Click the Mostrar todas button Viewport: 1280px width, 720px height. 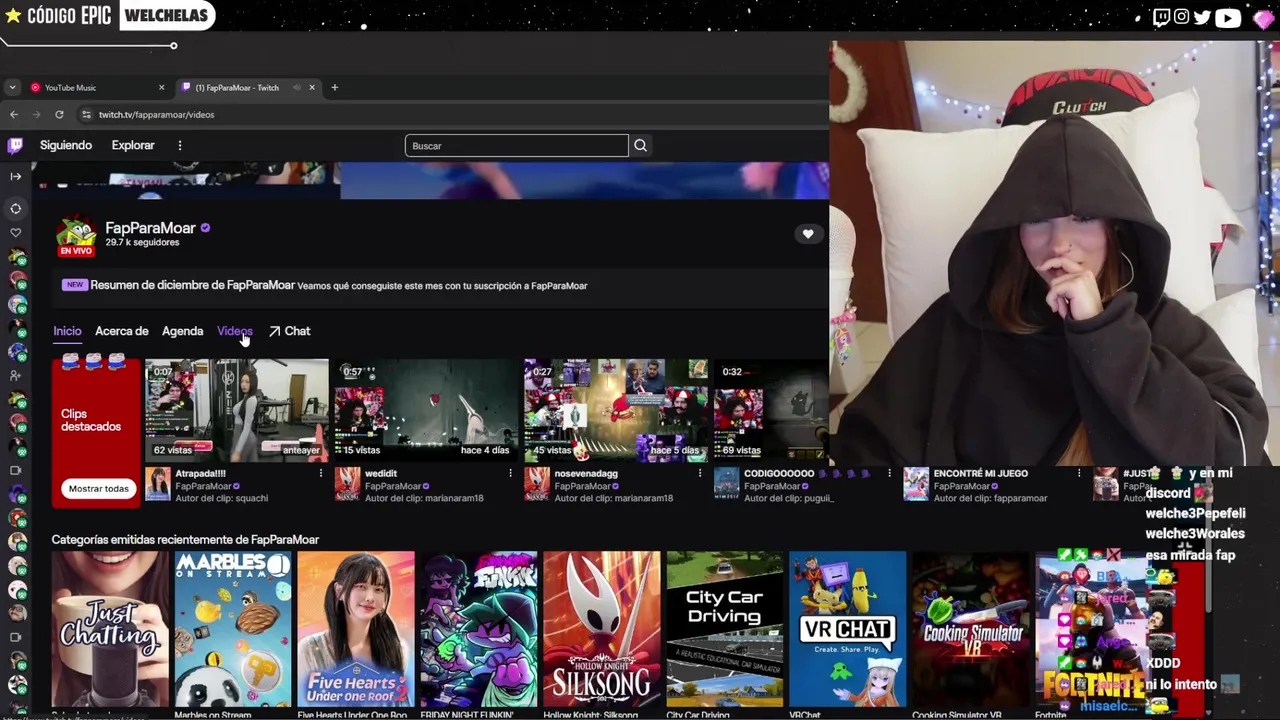tap(98, 489)
